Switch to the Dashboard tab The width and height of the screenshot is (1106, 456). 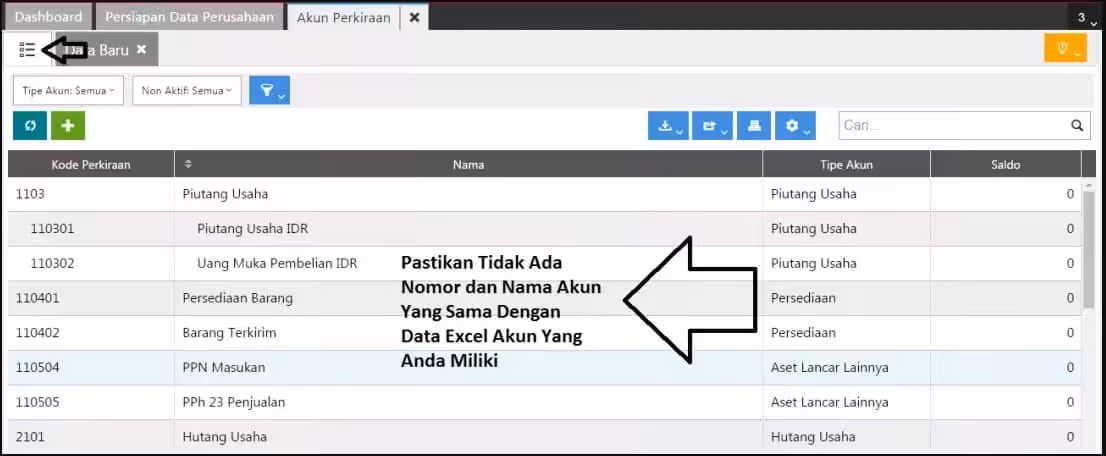pyautogui.click(x=49, y=17)
